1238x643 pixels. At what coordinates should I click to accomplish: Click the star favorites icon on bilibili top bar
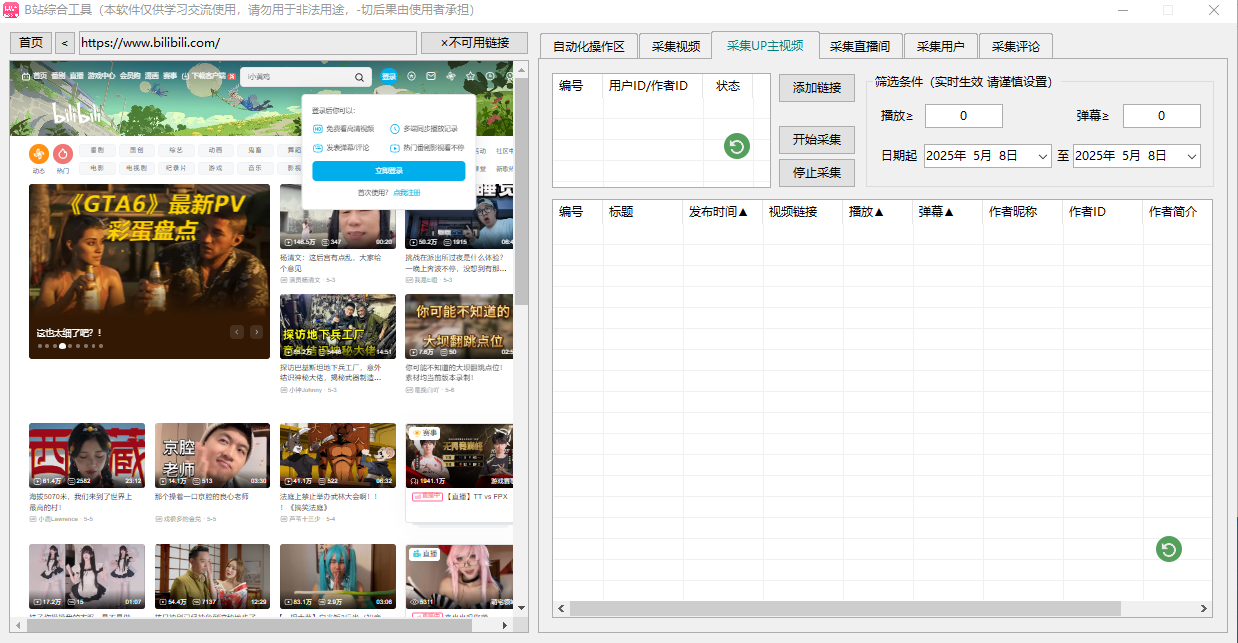point(470,76)
